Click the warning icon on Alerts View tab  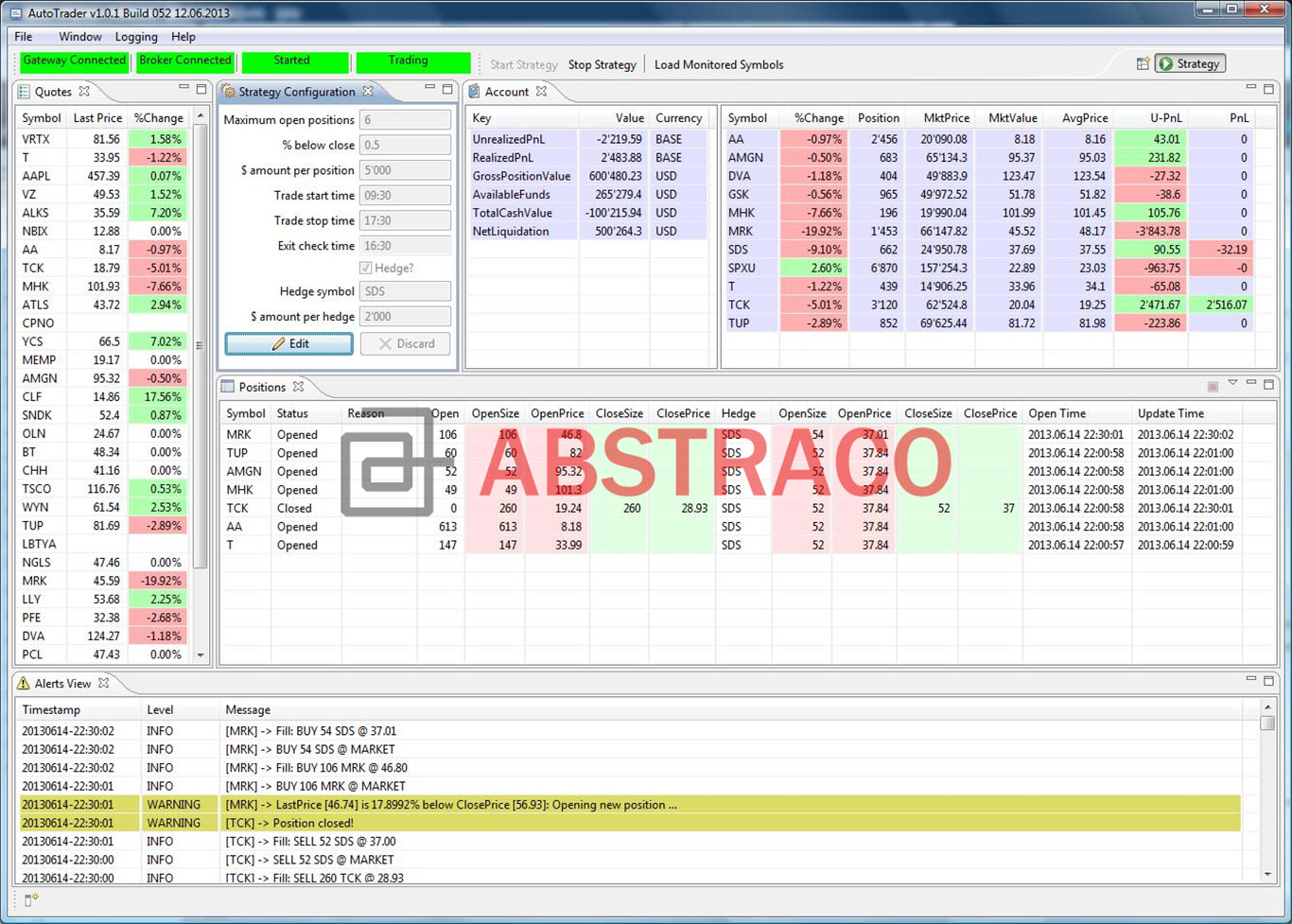(x=21, y=682)
